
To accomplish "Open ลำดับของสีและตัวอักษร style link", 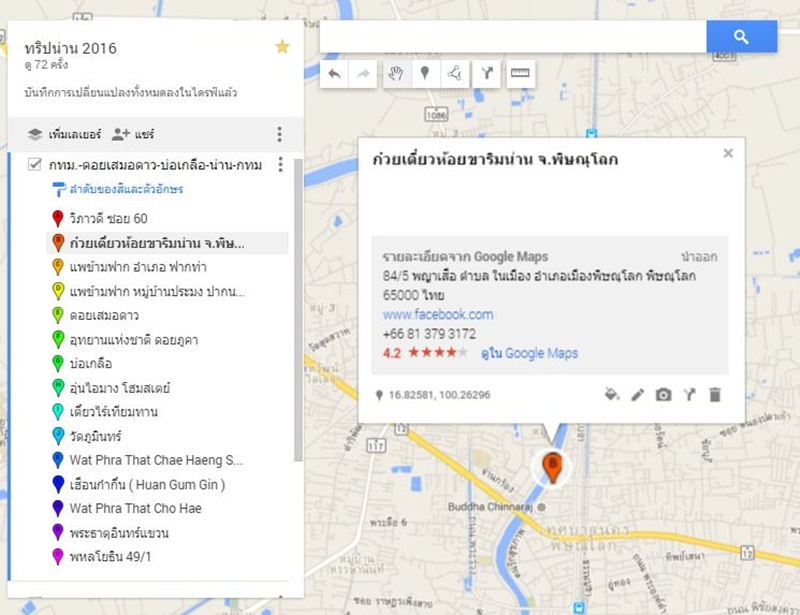I will pyautogui.click(x=118, y=189).
